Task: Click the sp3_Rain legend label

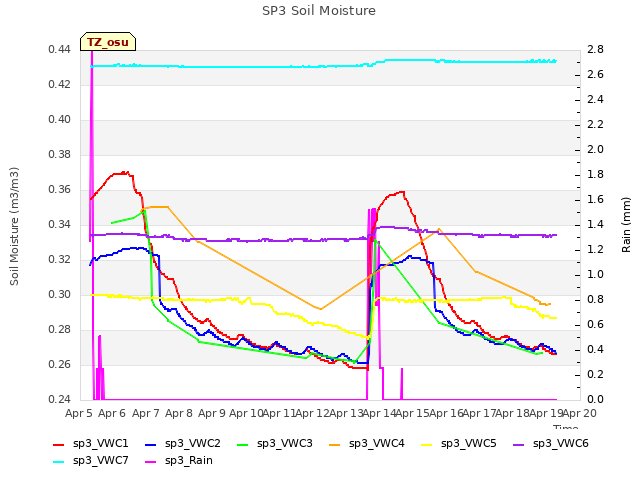Action: 189,460
